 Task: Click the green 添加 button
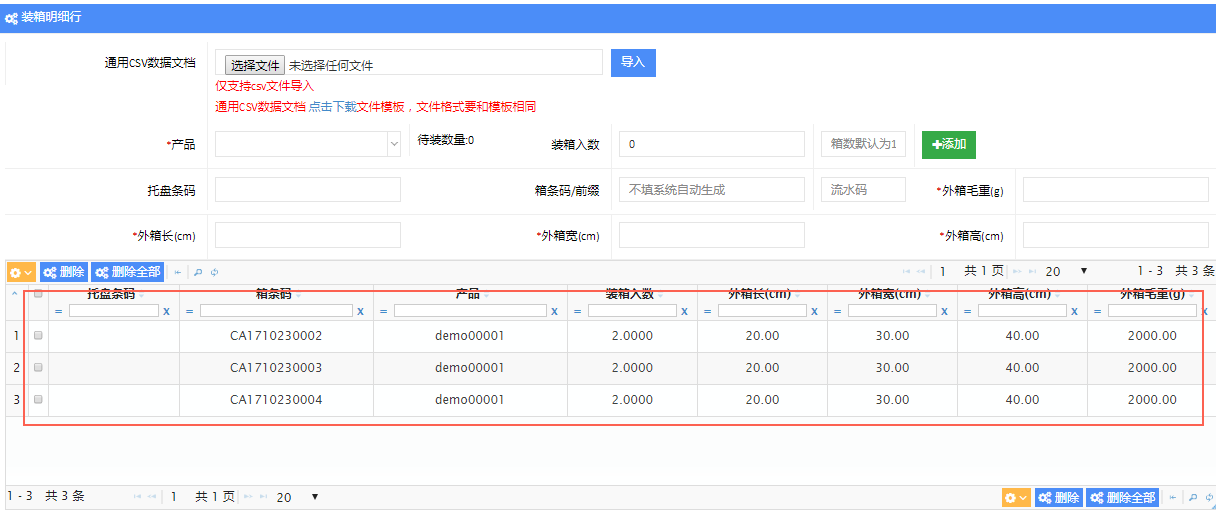pyautogui.click(x=949, y=144)
